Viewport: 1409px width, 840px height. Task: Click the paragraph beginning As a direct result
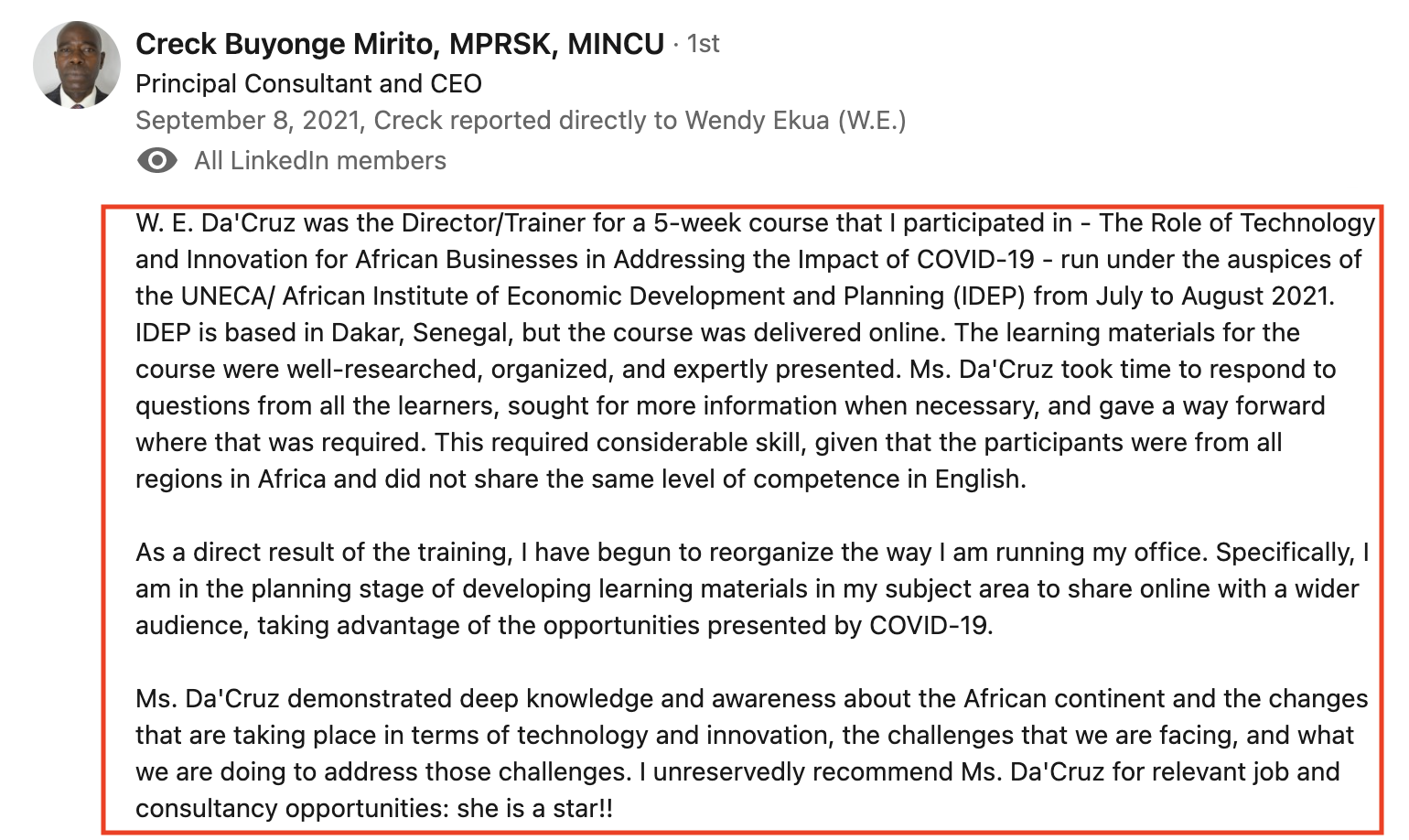coord(753,589)
